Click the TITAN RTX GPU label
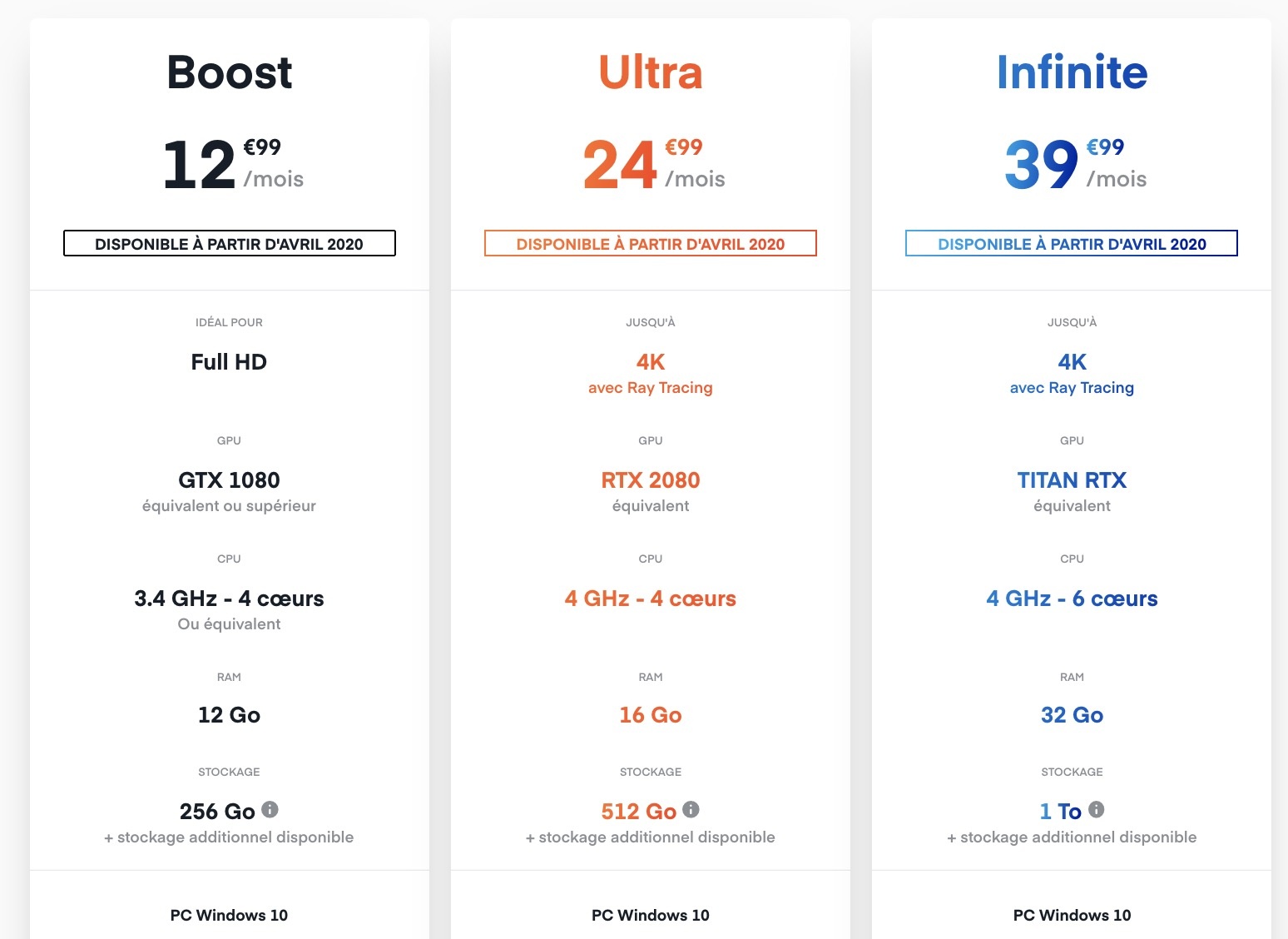The image size is (1288, 939). click(1072, 480)
